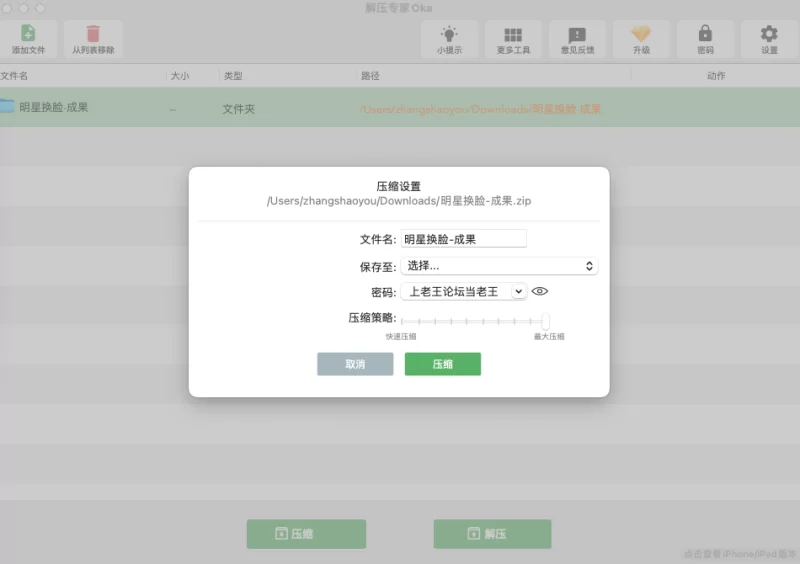800x564 pixels.
Task: Click the view iPhone/iPad version link
Action: coord(740,553)
